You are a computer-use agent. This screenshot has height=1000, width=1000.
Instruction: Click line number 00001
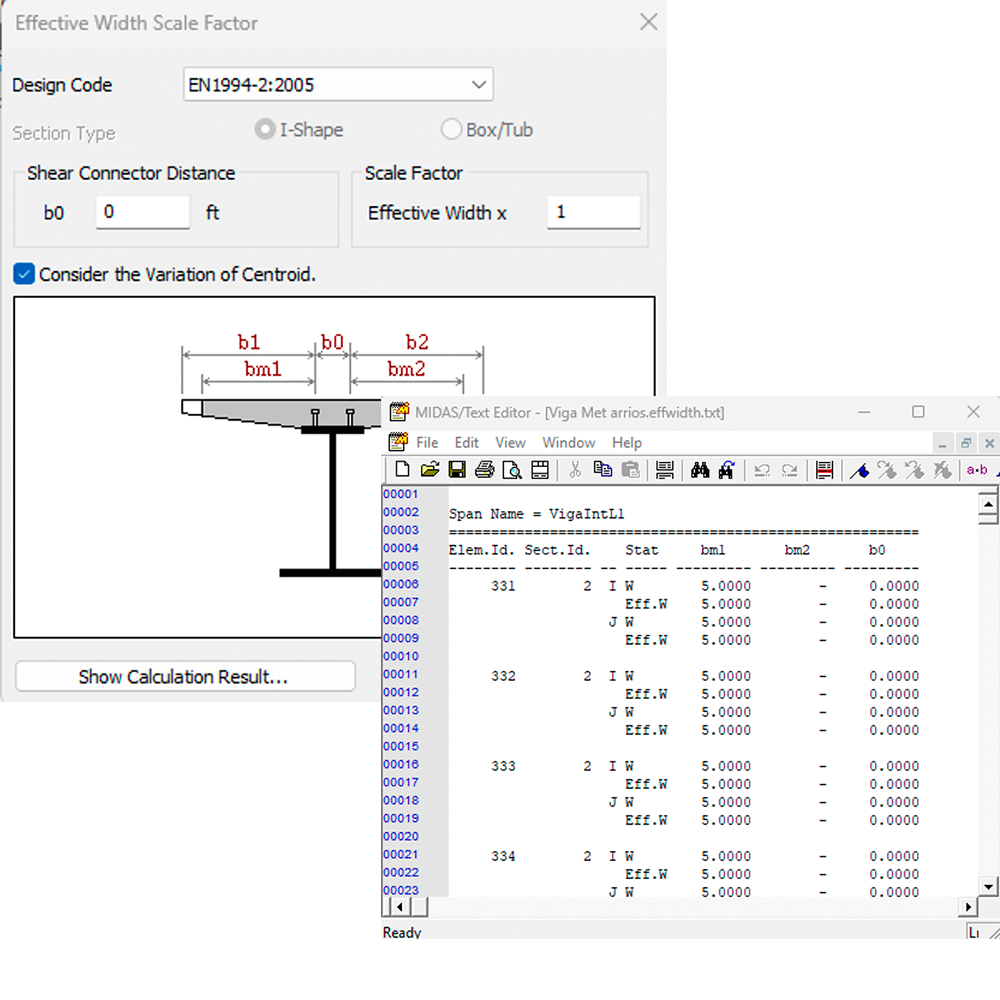401,494
